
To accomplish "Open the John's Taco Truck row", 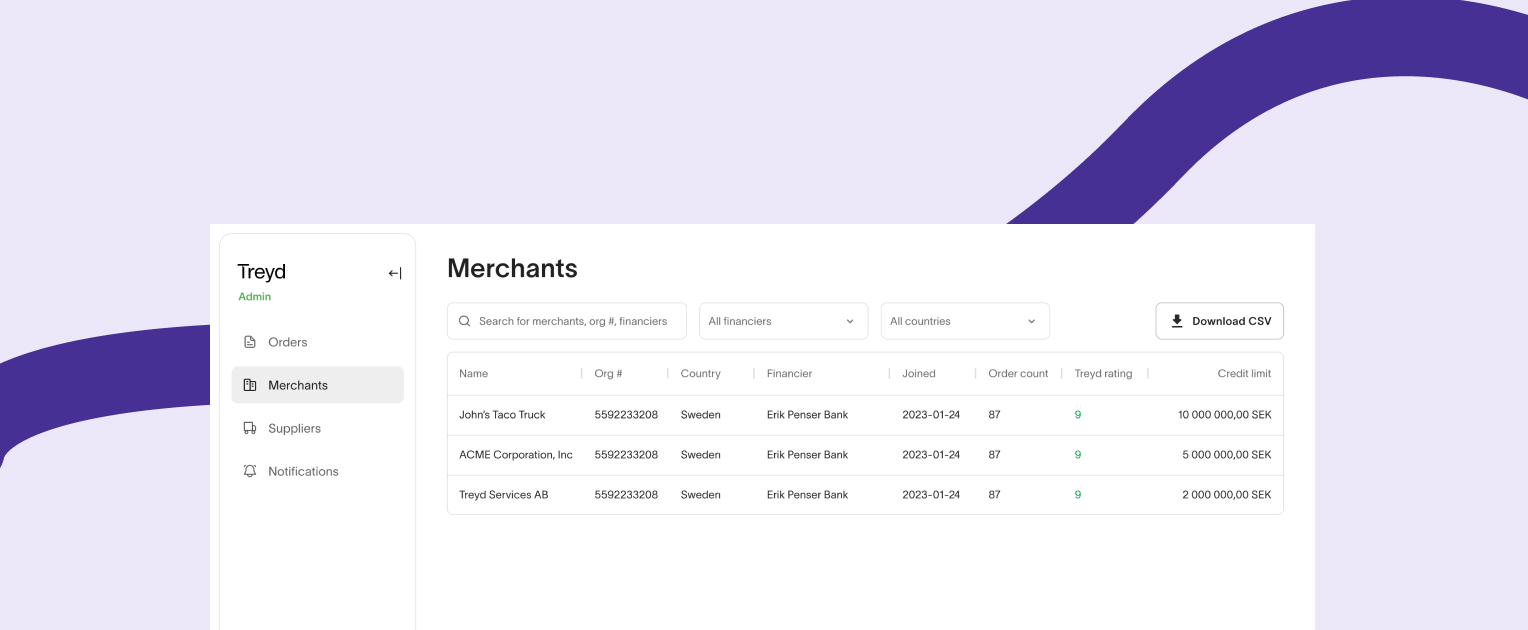I will point(502,415).
